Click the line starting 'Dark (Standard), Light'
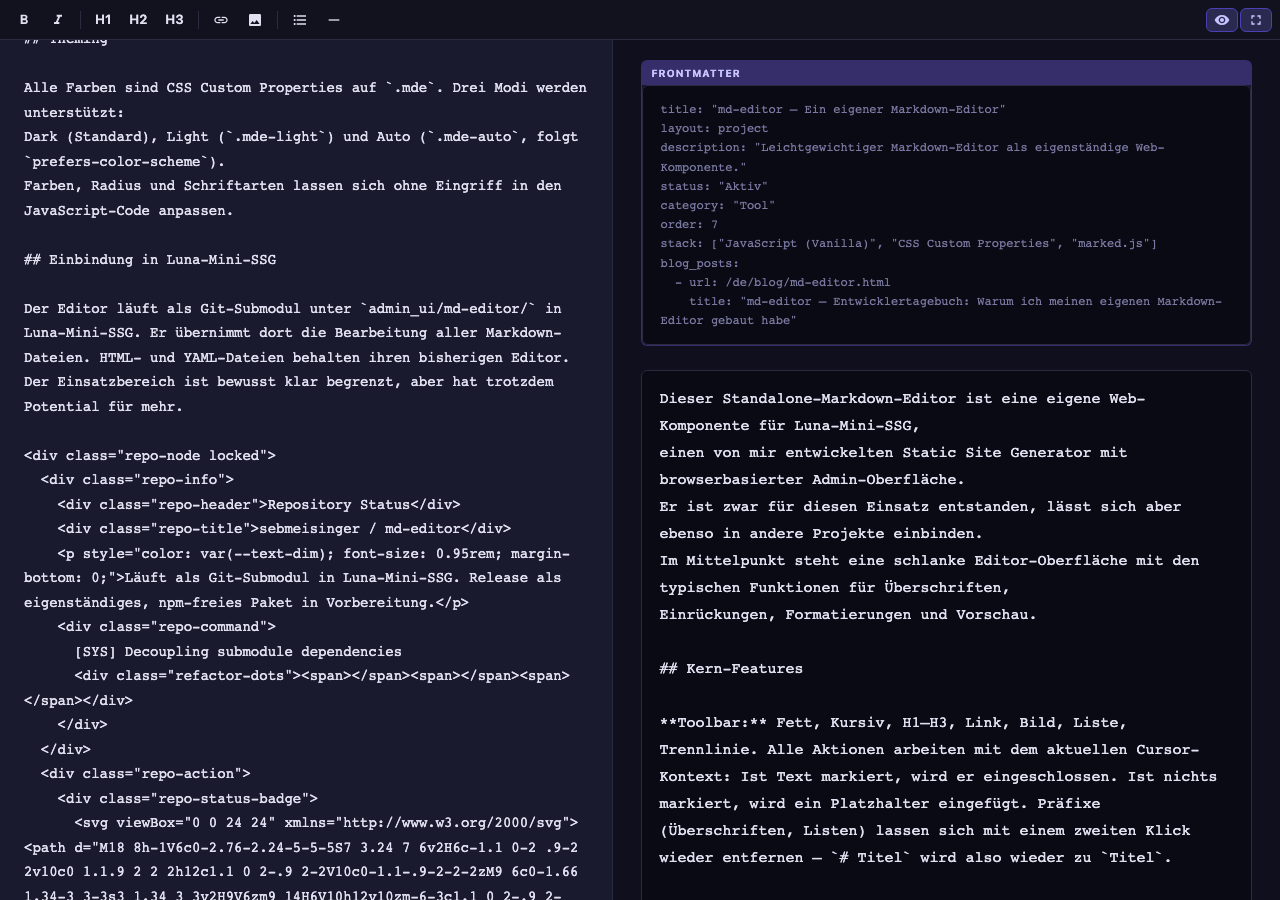 click(301, 137)
